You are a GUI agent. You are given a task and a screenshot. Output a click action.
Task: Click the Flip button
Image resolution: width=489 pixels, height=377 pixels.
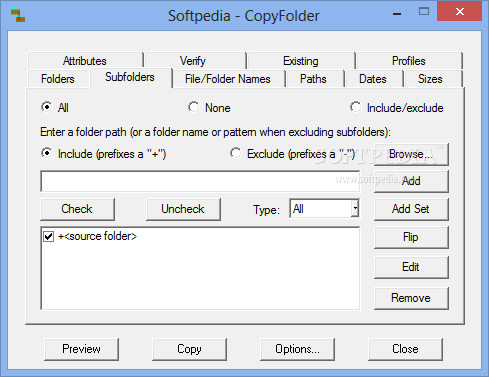point(411,237)
